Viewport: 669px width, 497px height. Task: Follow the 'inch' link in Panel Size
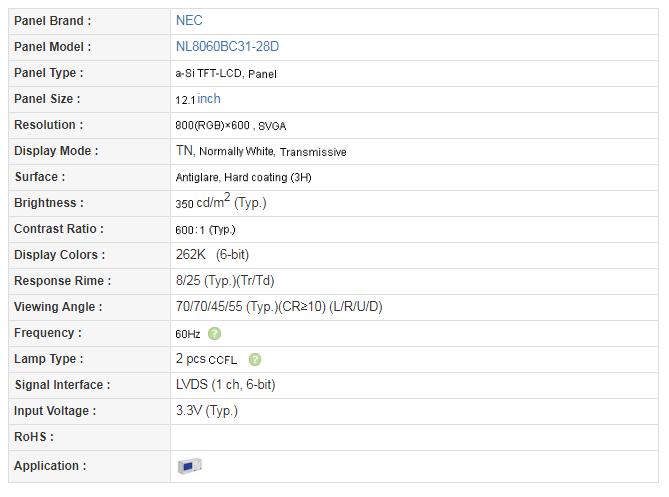209,99
